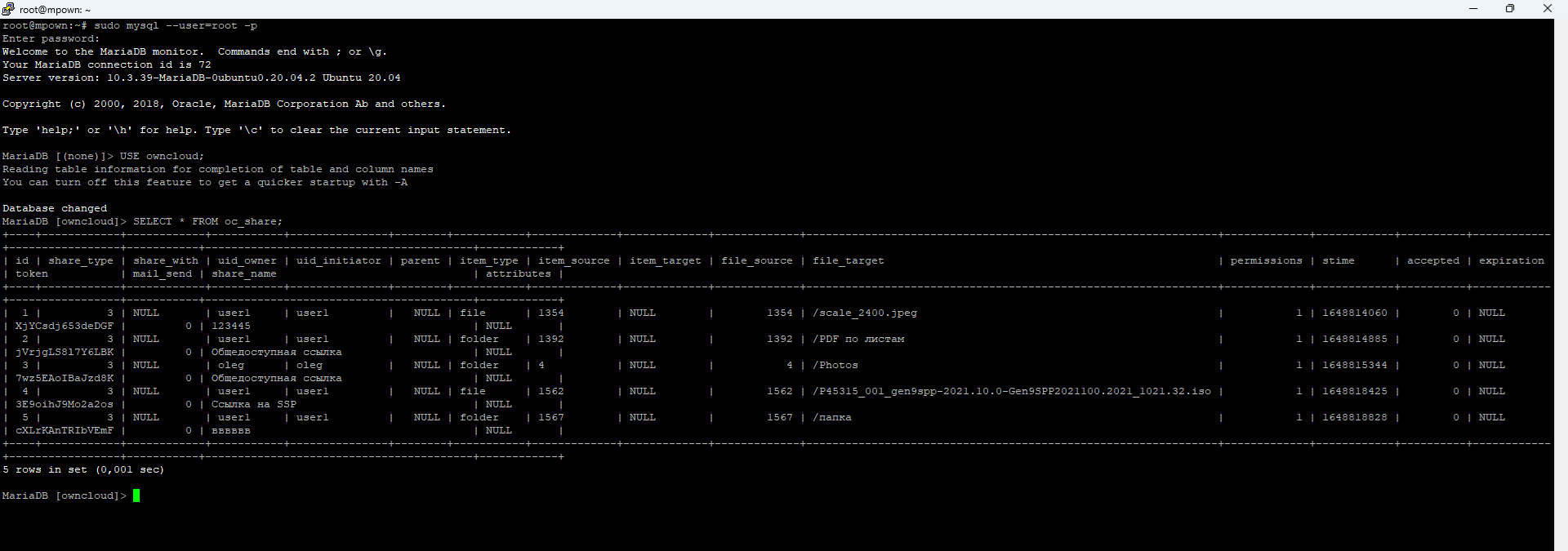Click the file target /scale_2400.jpeg

(864, 313)
